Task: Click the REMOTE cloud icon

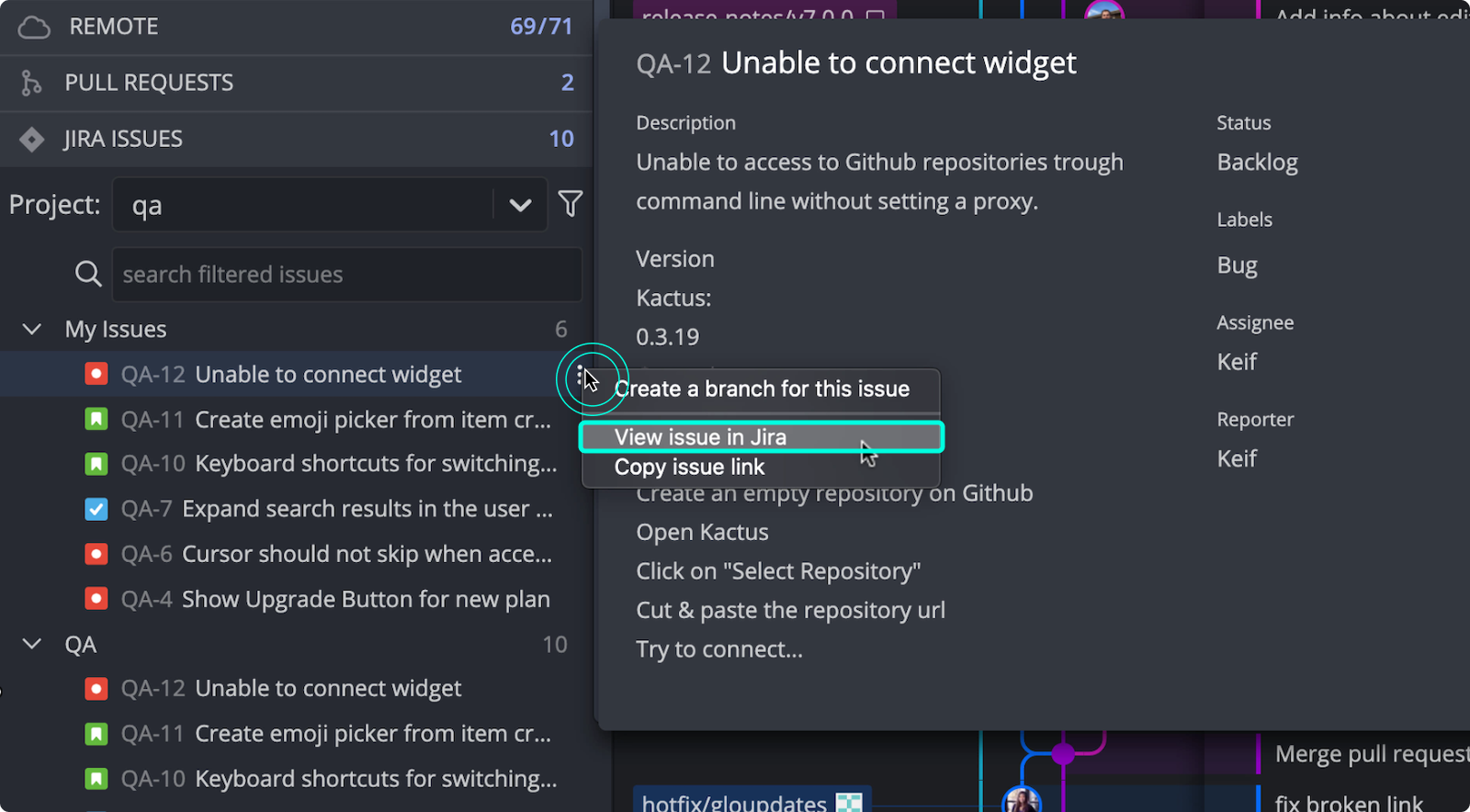Action: [x=33, y=26]
